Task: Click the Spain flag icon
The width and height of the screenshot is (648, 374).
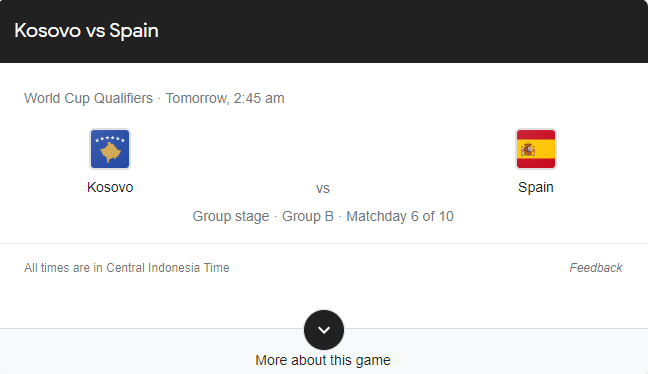Action: click(536, 149)
